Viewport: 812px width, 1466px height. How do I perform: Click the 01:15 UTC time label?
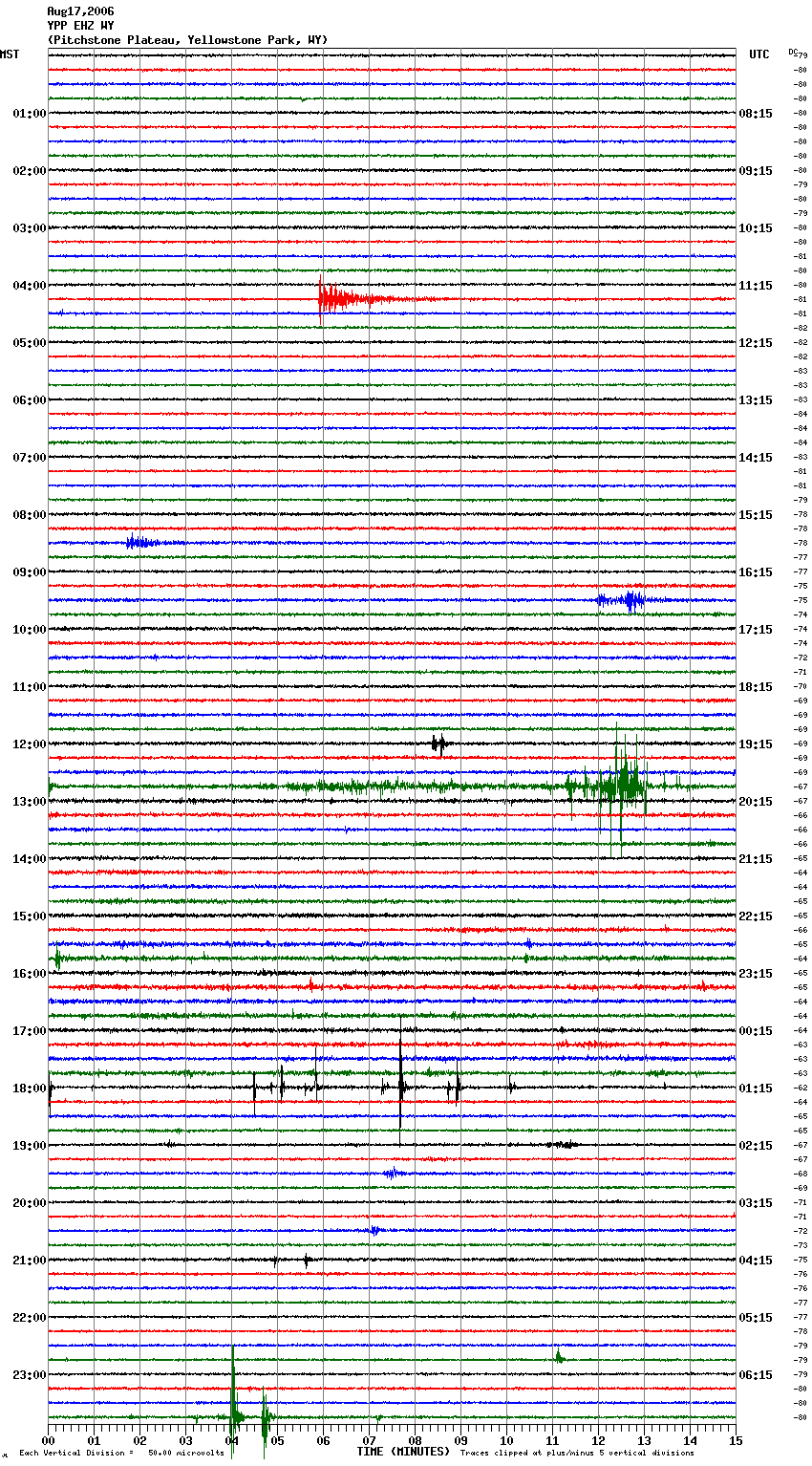click(756, 1089)
